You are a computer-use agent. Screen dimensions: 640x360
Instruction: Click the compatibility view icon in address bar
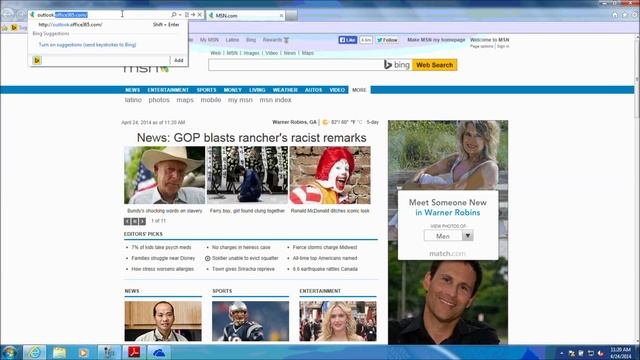click(x=187, y=15)
